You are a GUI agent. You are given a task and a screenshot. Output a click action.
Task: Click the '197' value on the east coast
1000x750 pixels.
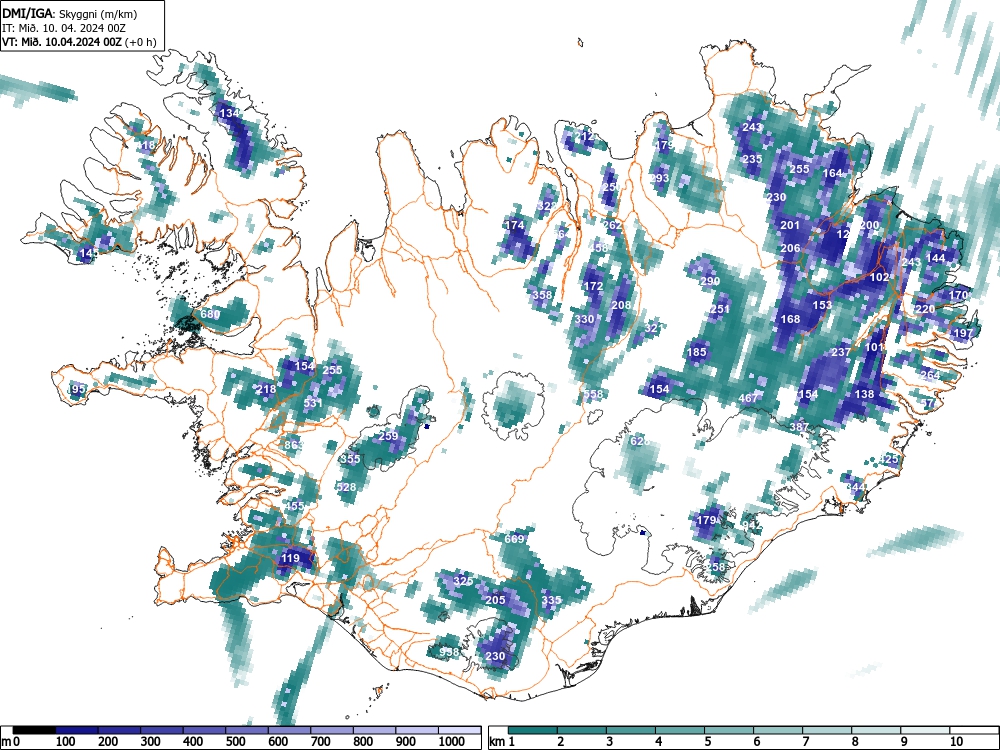[962, 333]
